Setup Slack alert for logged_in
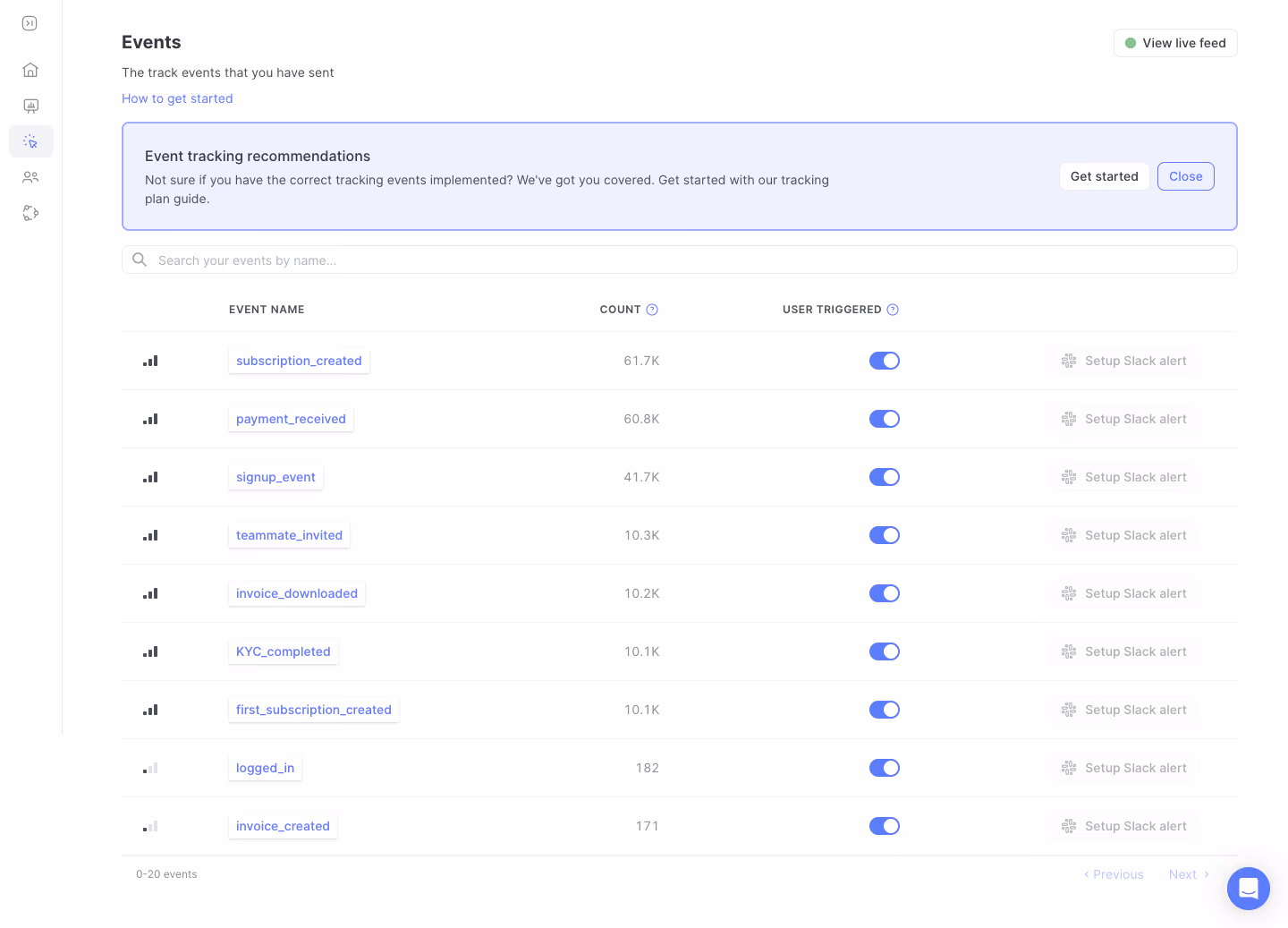This screenshot has height=928, width=1288. (x=1124, y=768)
